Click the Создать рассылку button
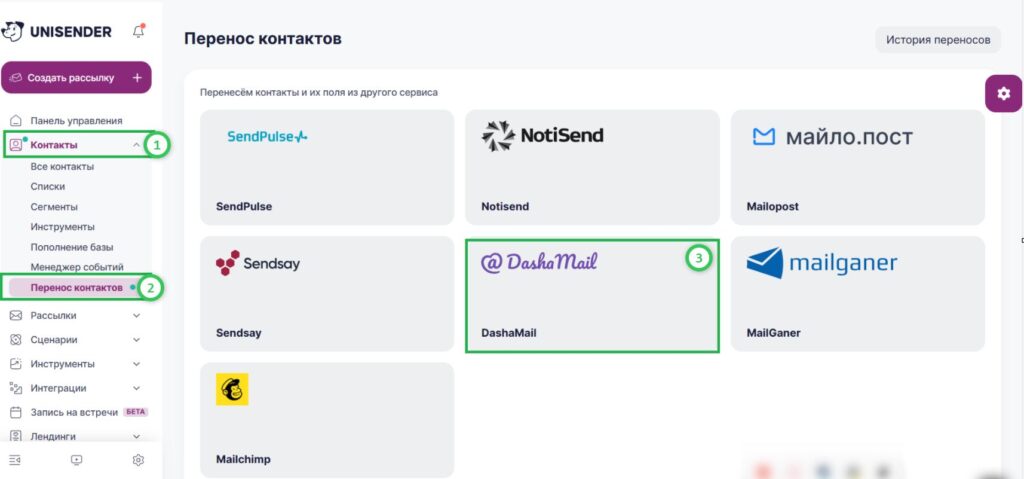1024x479 pixels. click(x=76, y=78)
